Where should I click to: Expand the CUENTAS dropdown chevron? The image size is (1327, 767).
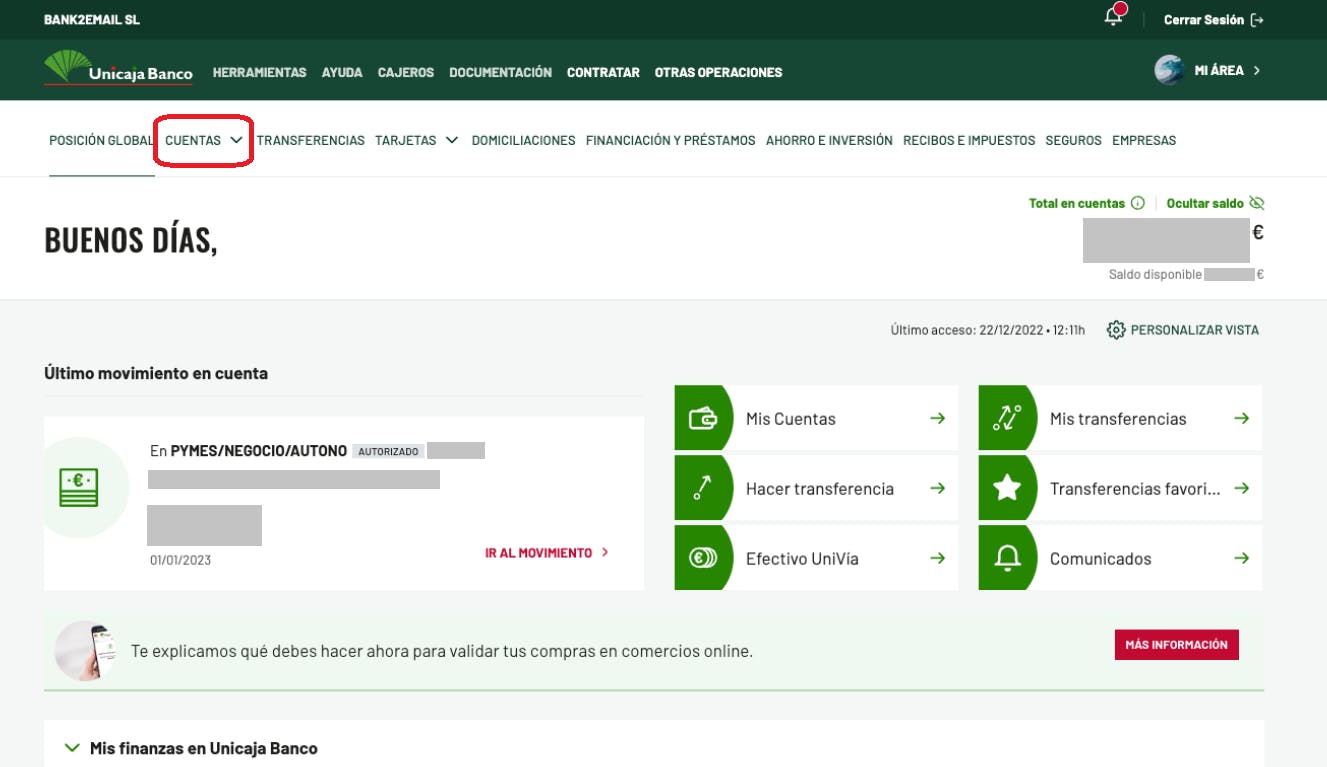coord(236,140)
